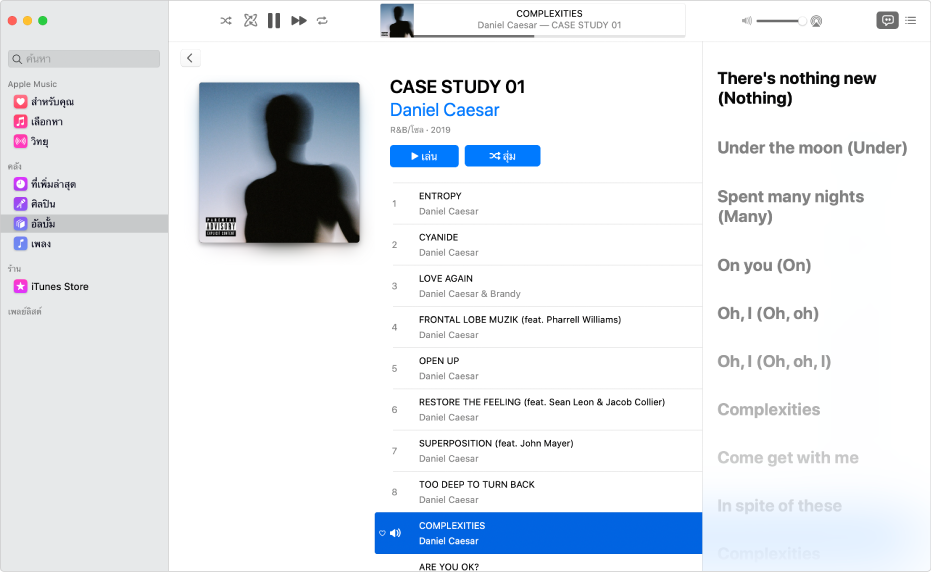Open the Daniel Caesar artist link
Viewport: 931px width, 572px height.
tap(444, 110)
